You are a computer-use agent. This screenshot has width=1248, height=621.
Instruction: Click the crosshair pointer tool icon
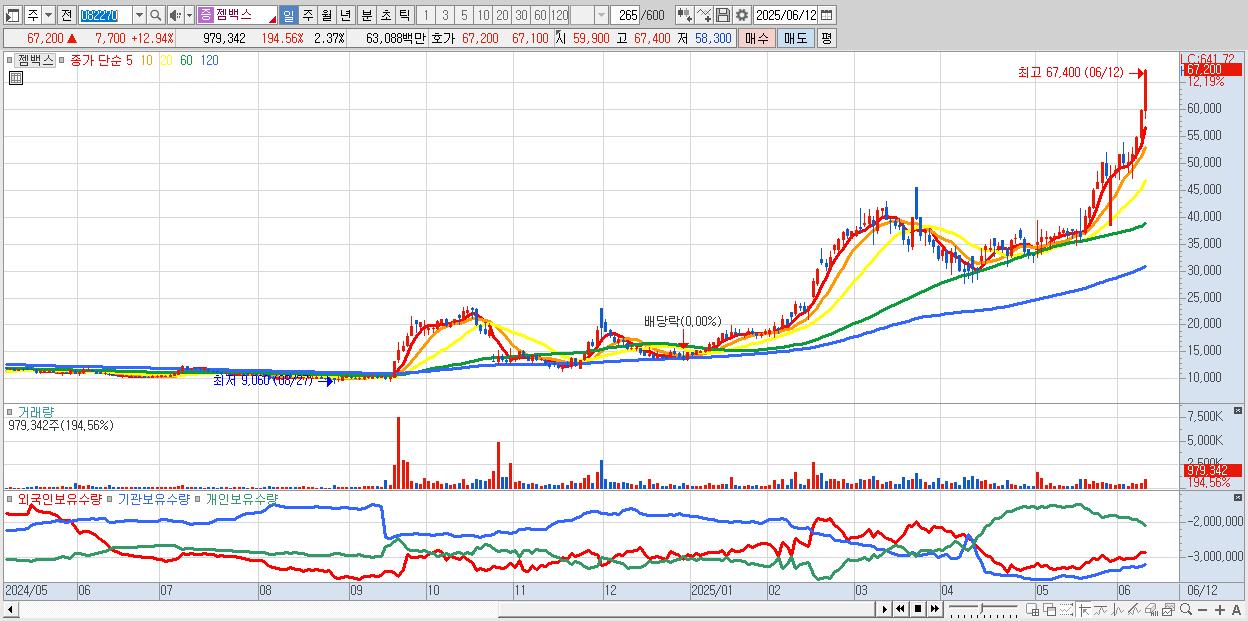click(1084, 609)
